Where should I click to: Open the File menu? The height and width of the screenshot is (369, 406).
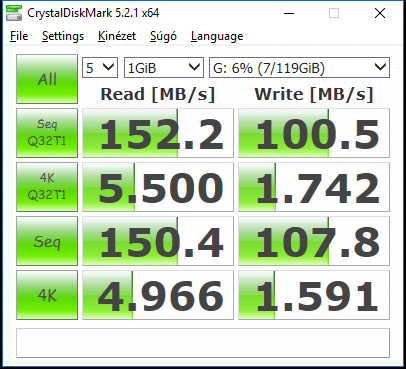coord(19,36)
